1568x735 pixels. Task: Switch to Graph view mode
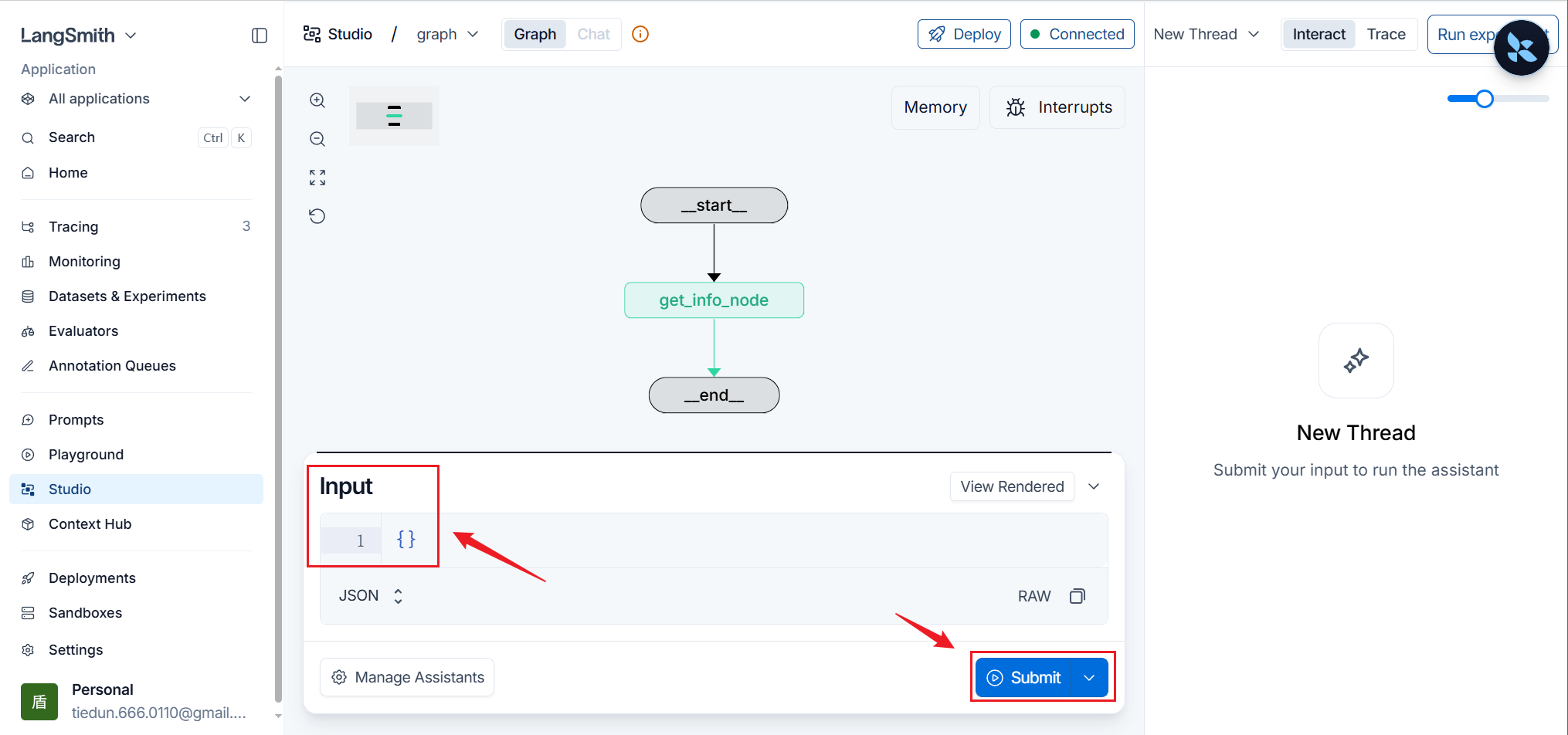[535, 34]
